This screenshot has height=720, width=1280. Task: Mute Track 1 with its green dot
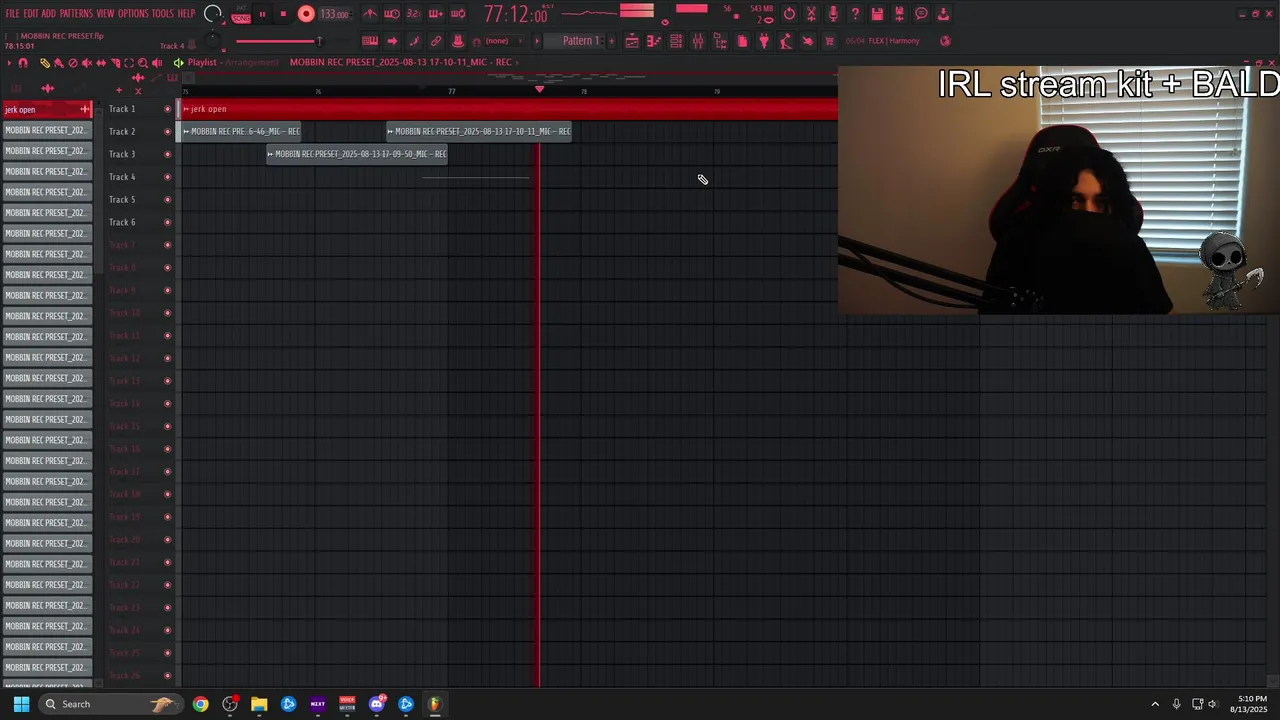[x=167, y=109]
